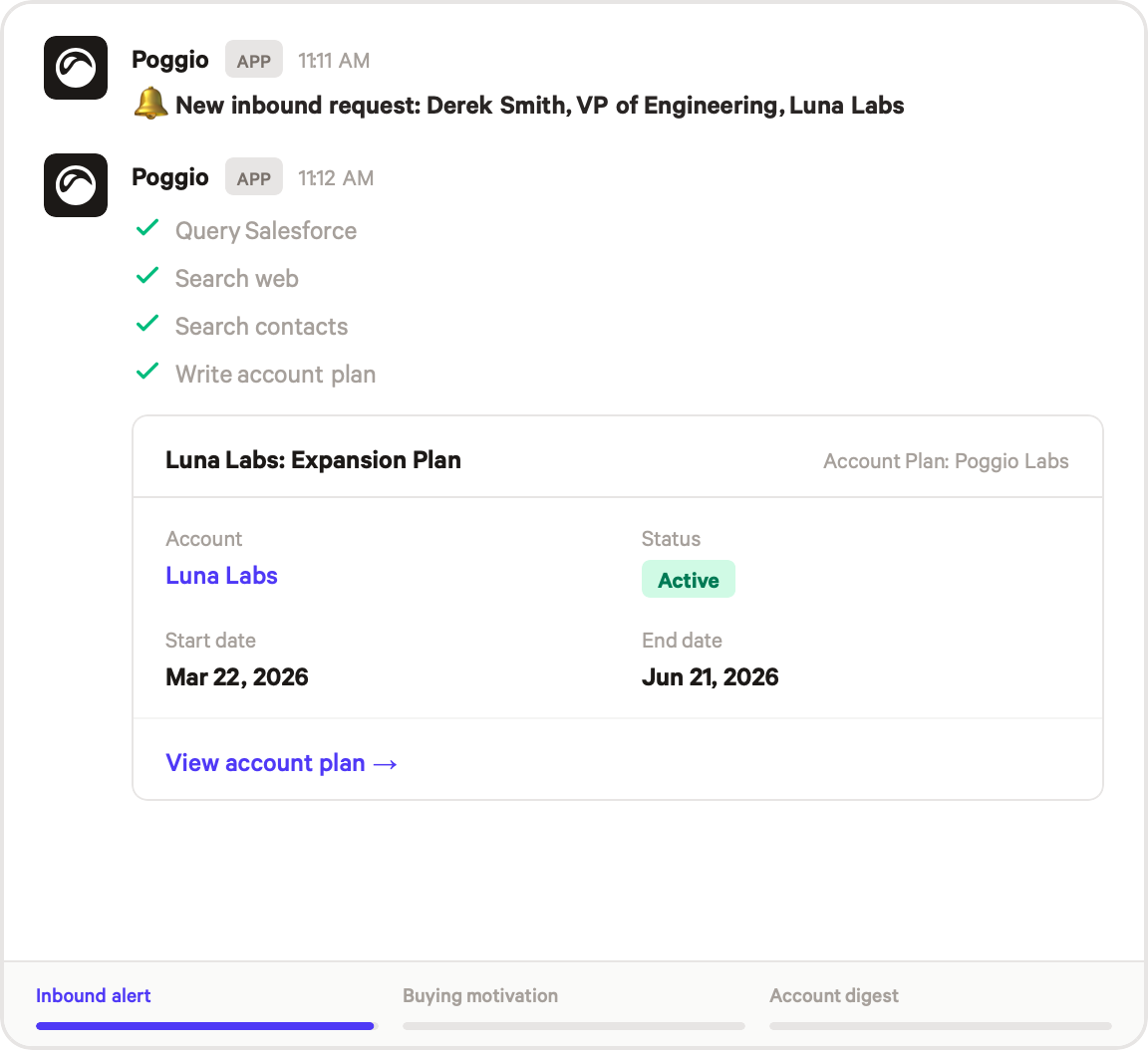Click the Poggio avatar on the 11:11 AM message

(x=76, y=68)
